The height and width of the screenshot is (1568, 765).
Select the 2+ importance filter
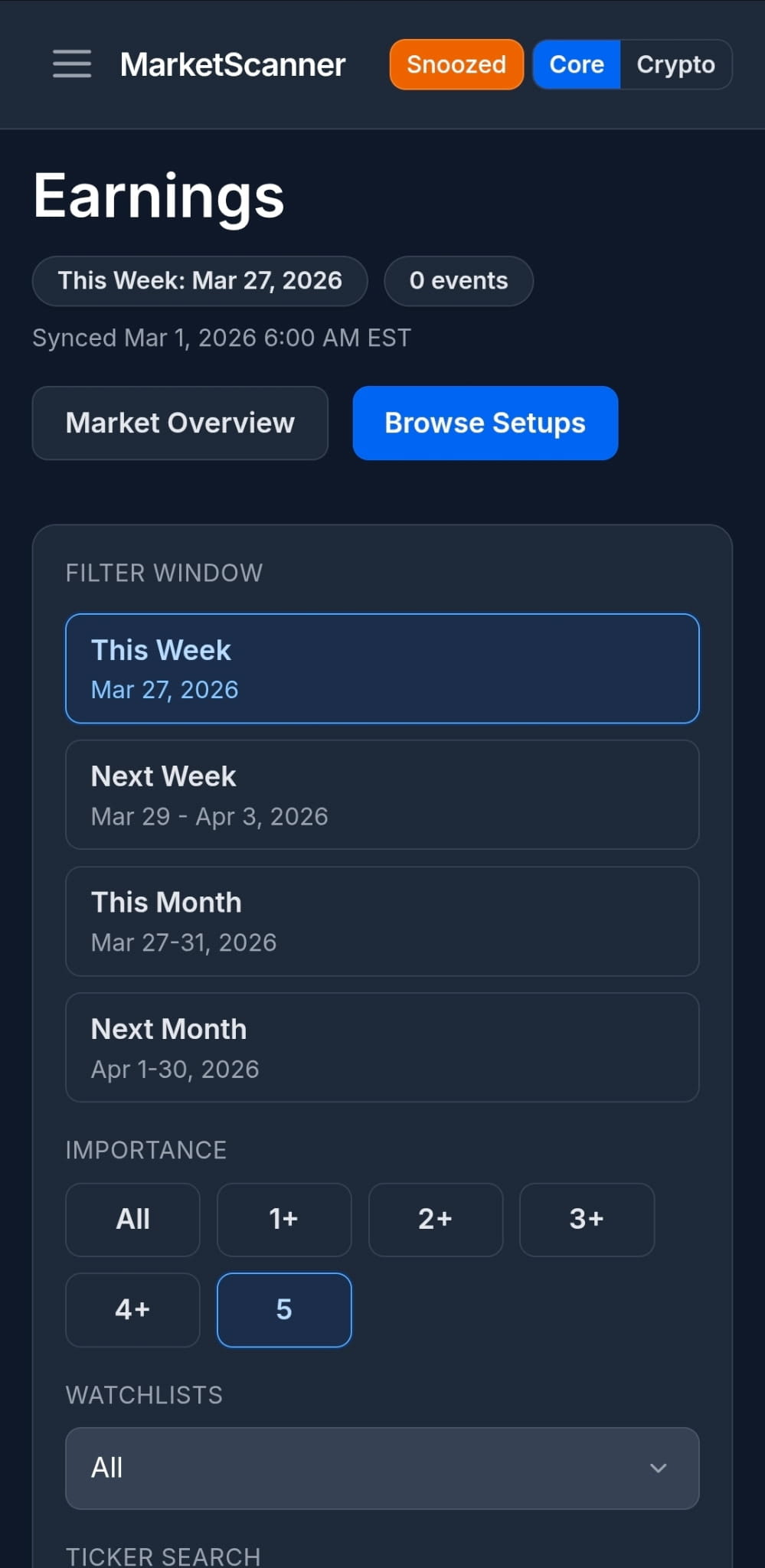435,1219
